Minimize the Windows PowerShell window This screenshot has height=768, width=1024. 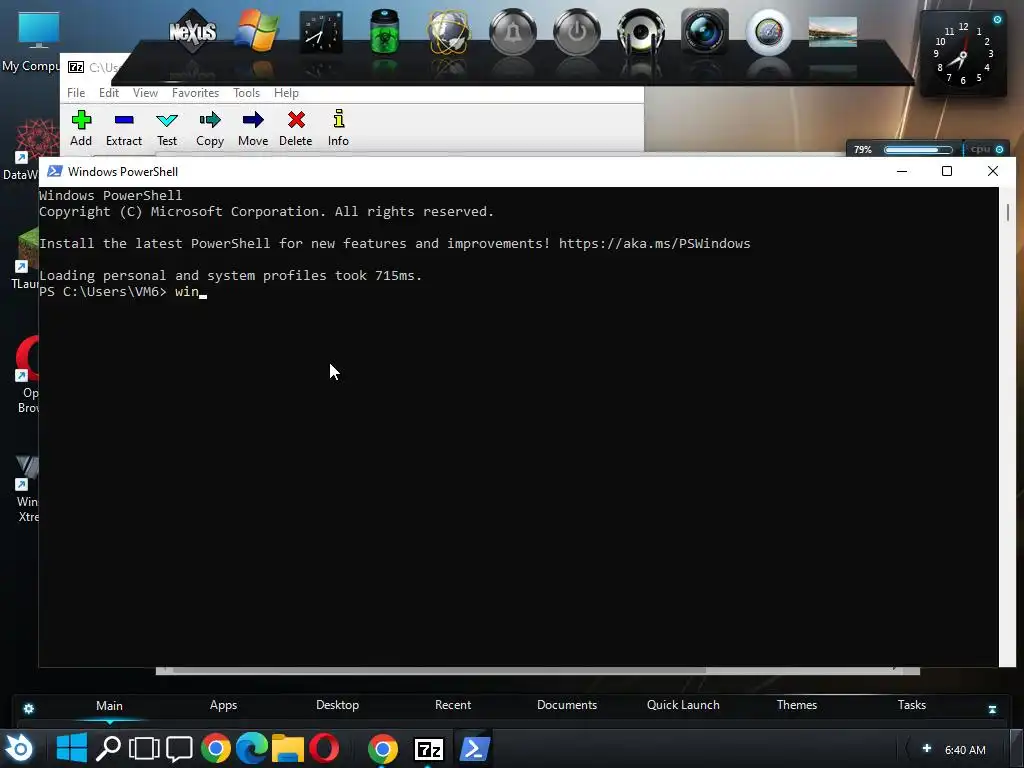pos(902,171)
